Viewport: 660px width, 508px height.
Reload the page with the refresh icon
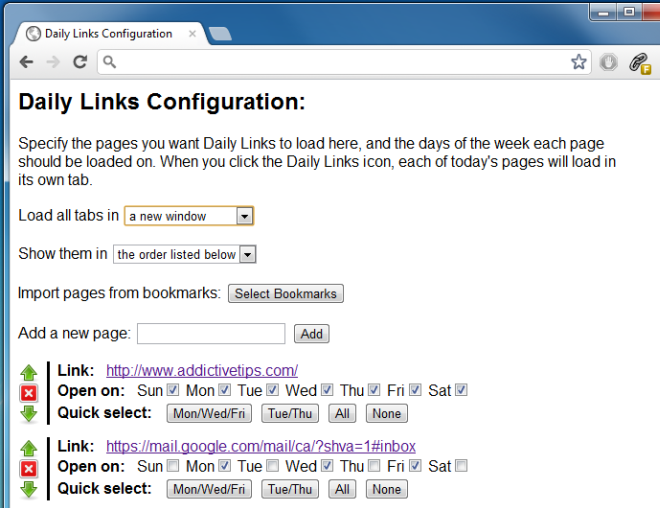click(x=80, y=62)
